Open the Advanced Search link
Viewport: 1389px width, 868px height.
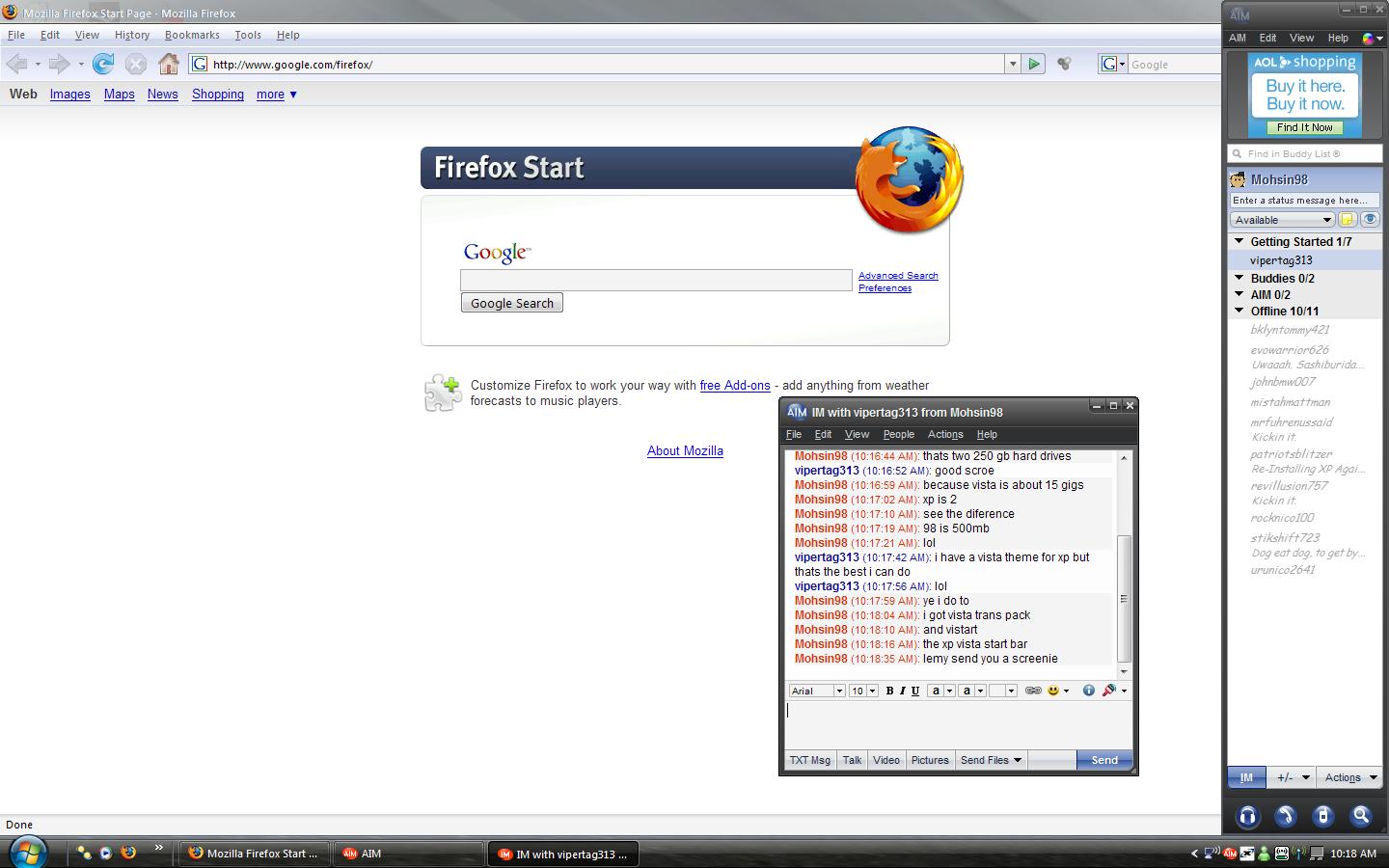898,276
